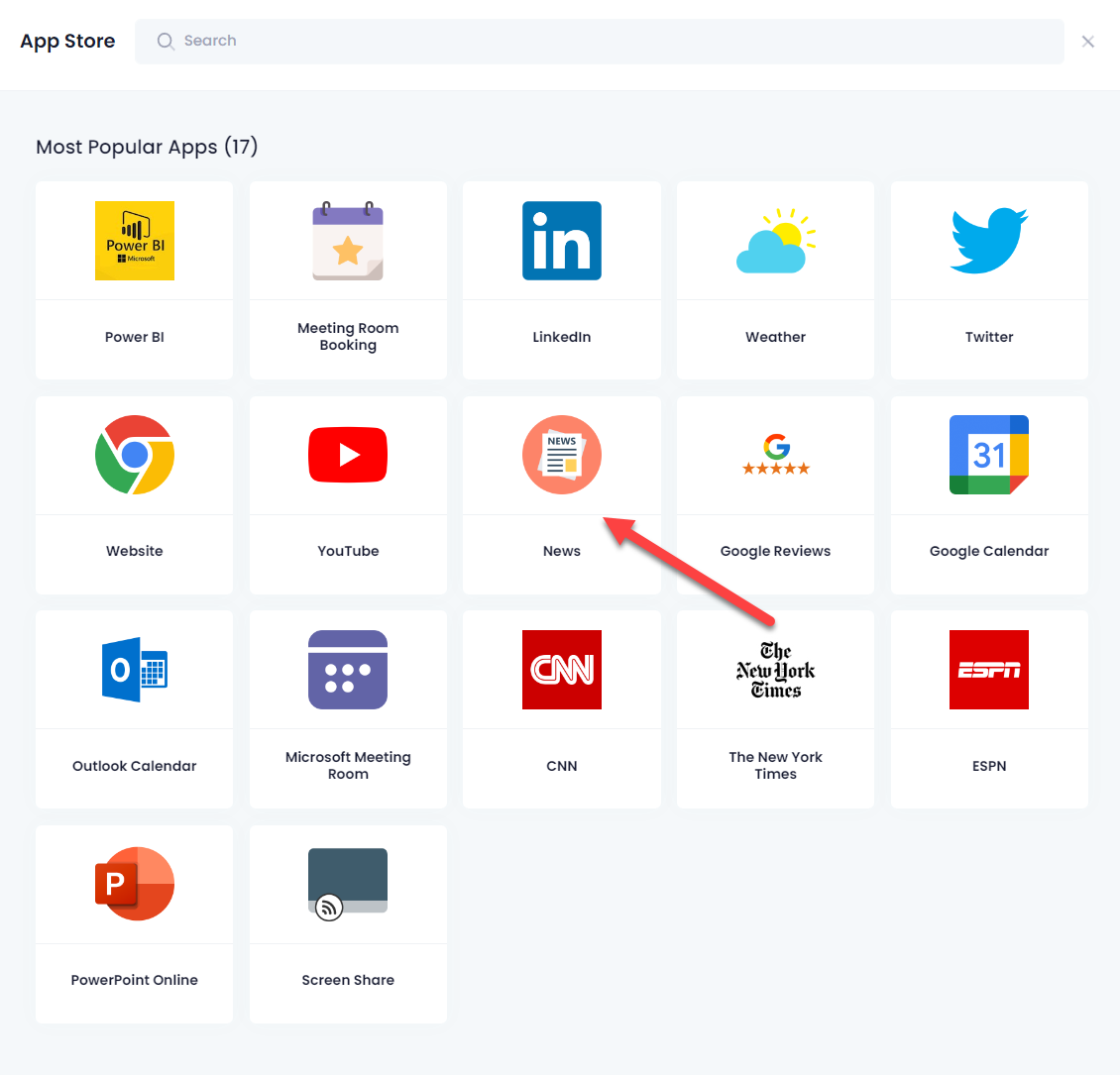
Task: Click the LinkedIn app name
Action: coord(561,337)
